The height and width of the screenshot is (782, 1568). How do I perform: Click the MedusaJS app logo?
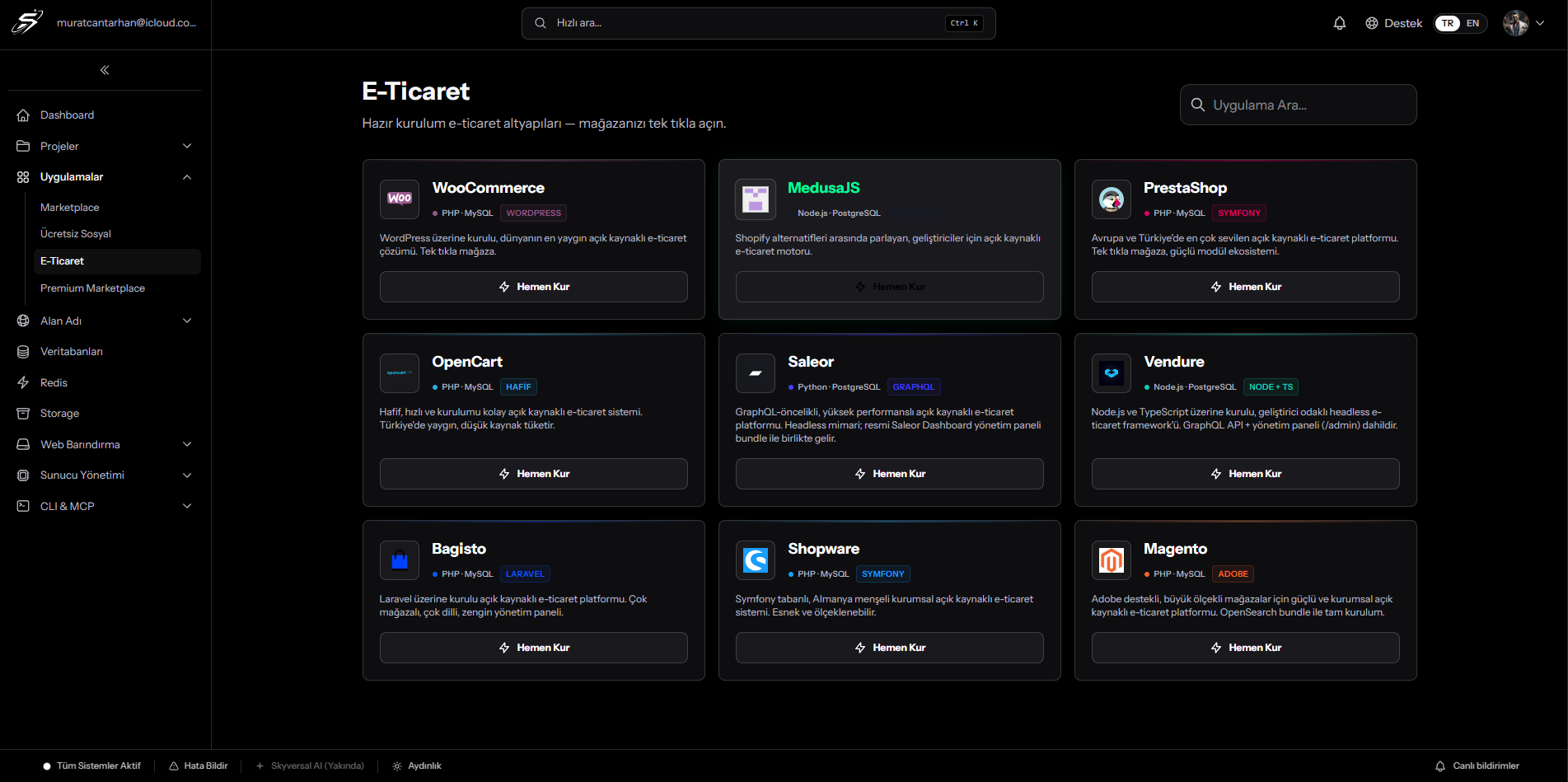point(756,199)
